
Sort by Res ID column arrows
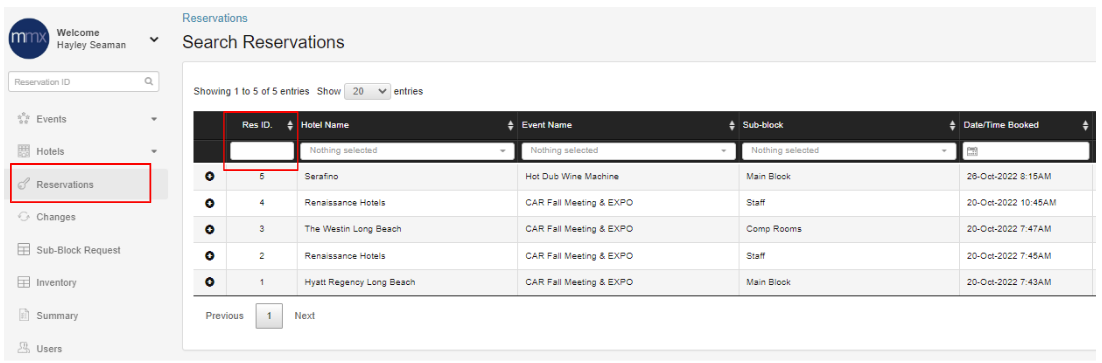pyautogui.click(x=290, y=126)
